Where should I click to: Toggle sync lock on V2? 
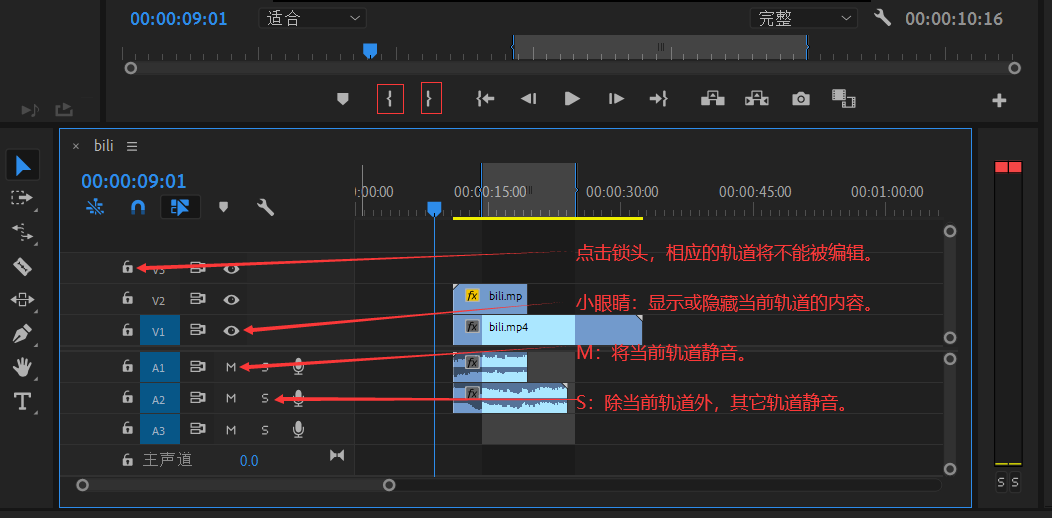tap(197, 299)
